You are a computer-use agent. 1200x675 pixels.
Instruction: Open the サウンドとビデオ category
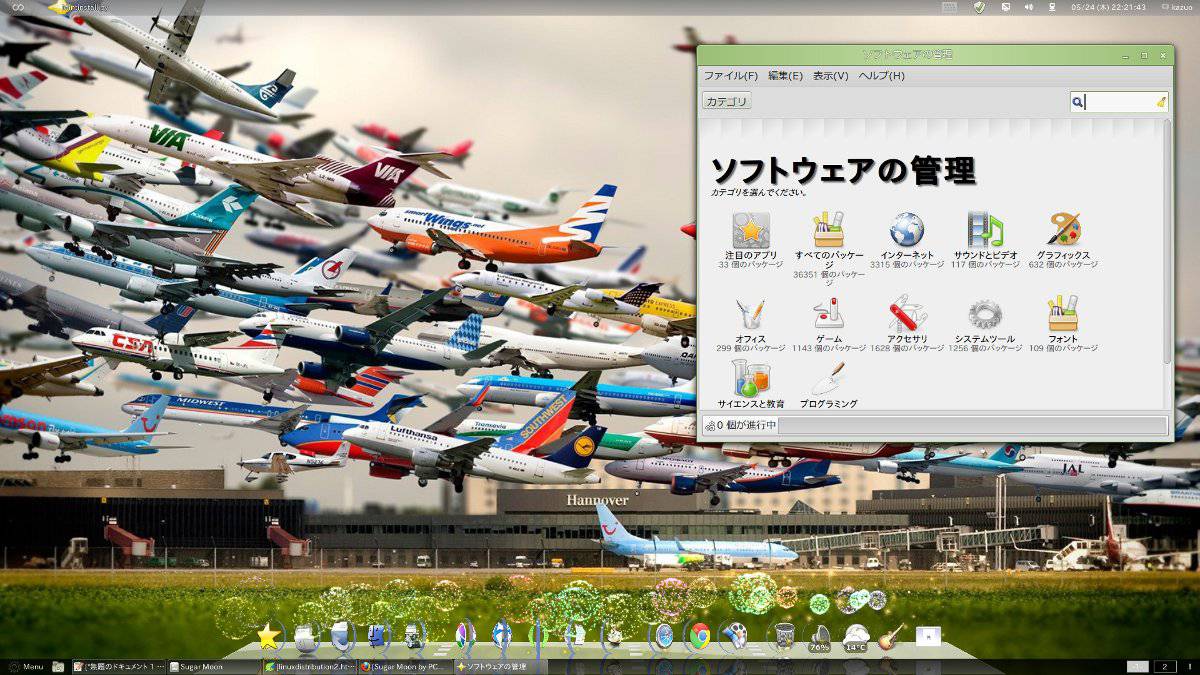985,240
